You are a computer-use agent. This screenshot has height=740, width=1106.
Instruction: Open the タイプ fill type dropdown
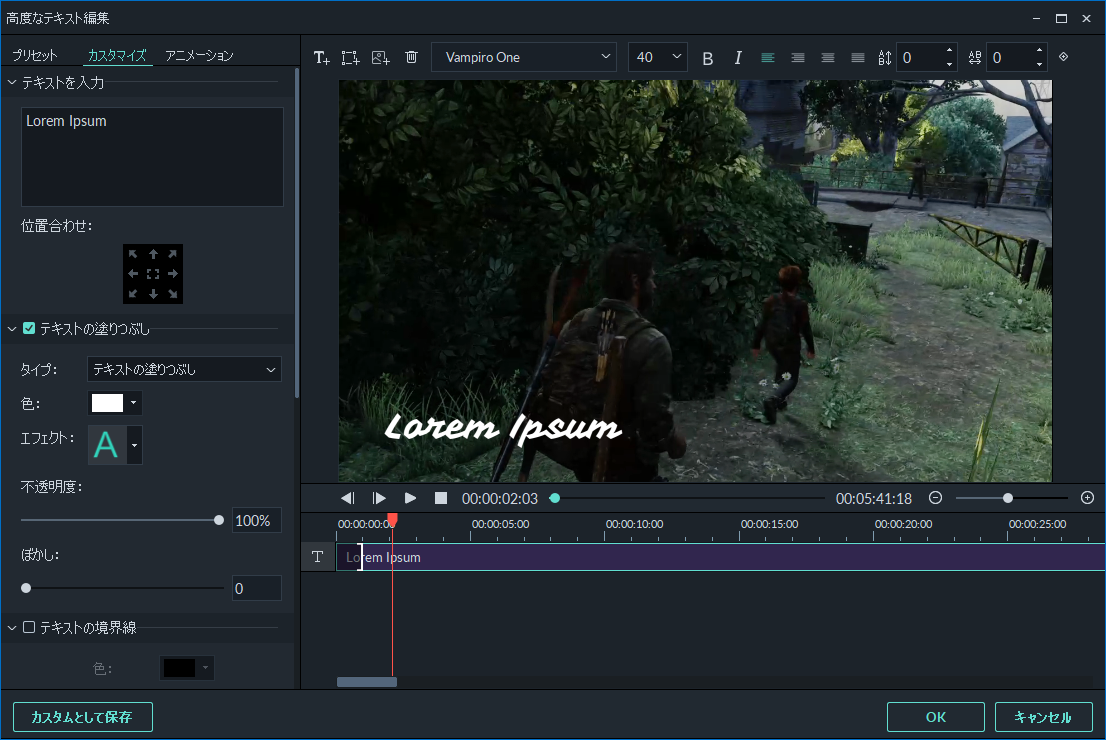click(x=184, y=369)
